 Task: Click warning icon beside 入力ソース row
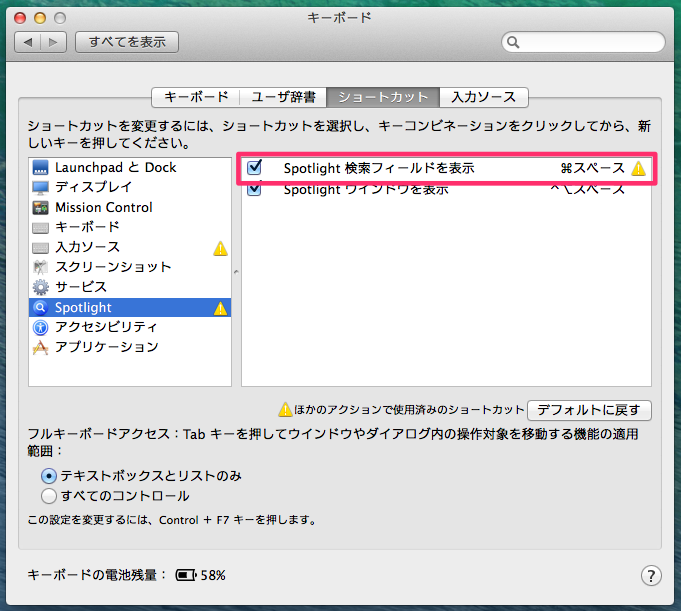click(x=220, y=248)
